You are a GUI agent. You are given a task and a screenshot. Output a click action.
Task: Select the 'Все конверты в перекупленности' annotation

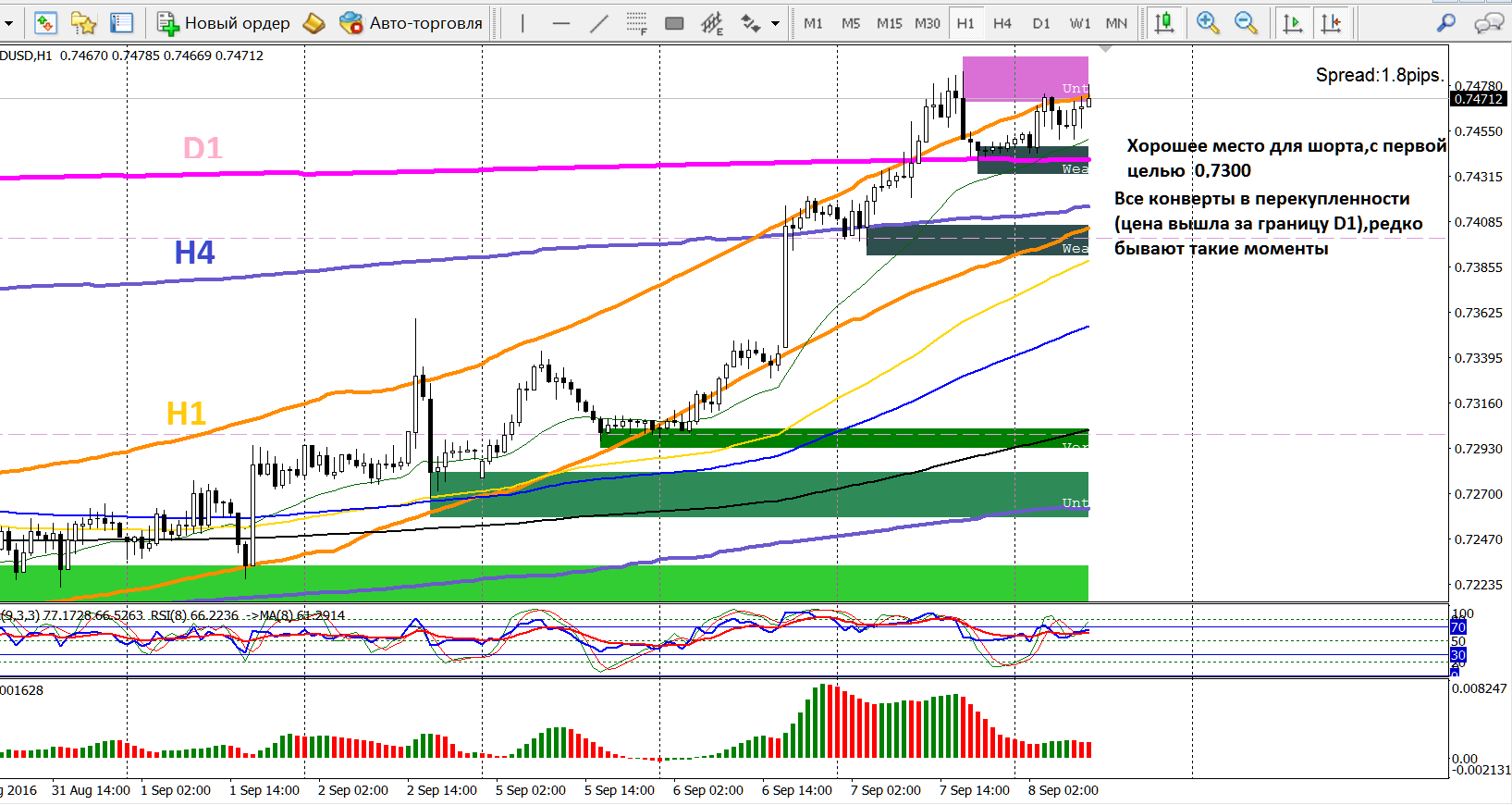point(1269,223)
